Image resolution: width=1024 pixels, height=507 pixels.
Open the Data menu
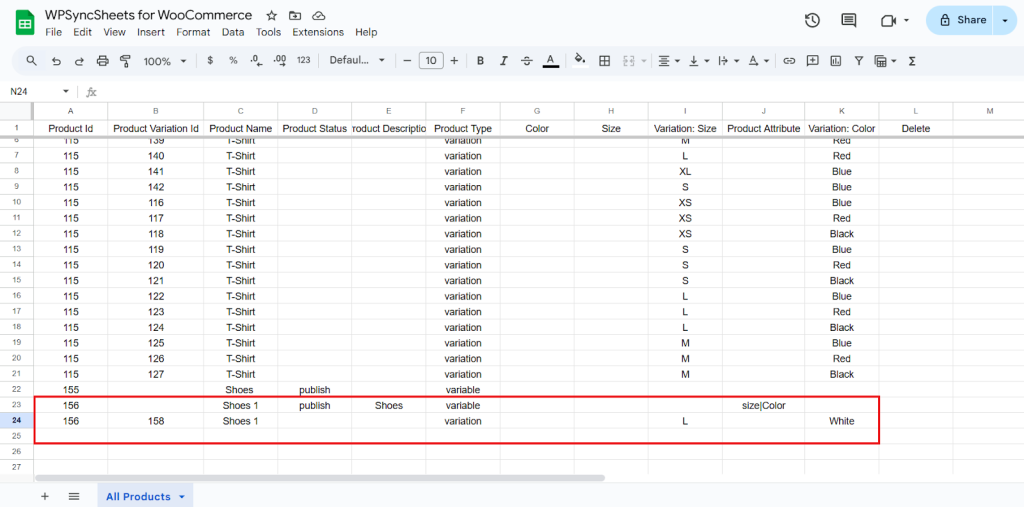233,32
